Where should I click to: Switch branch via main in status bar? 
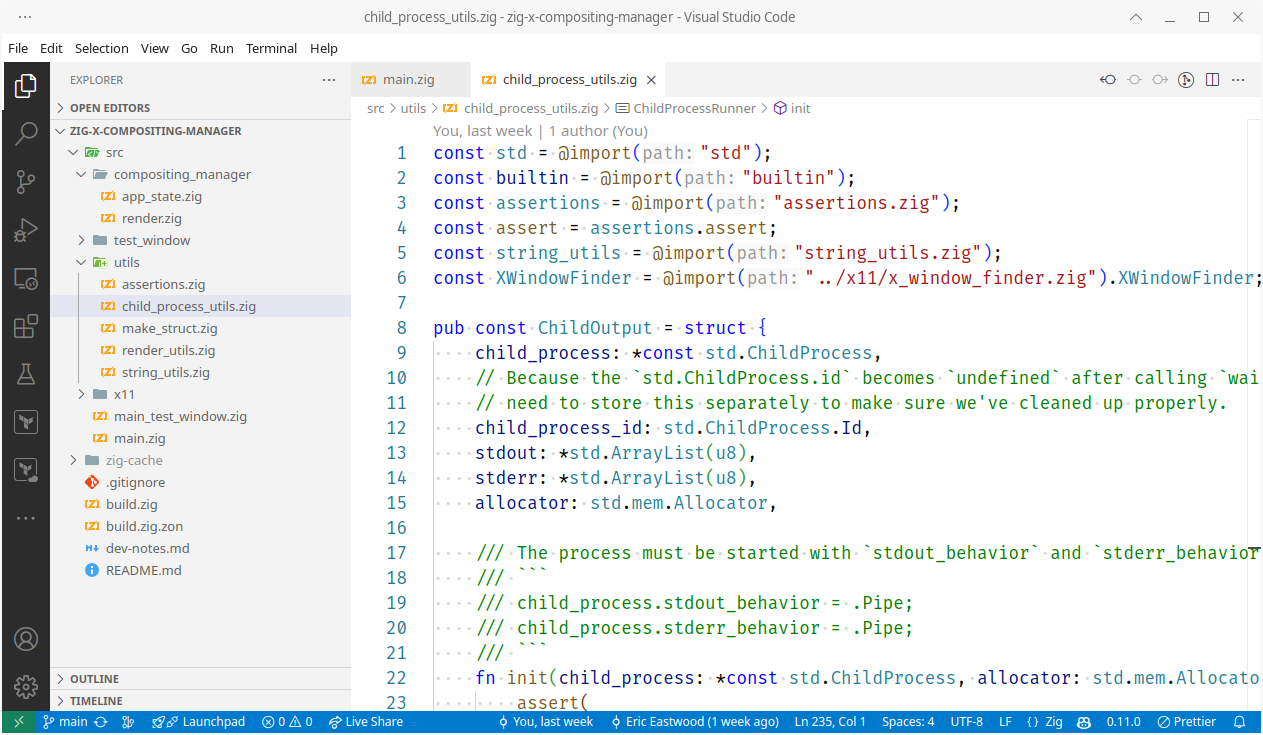click(x=65, y=722)
